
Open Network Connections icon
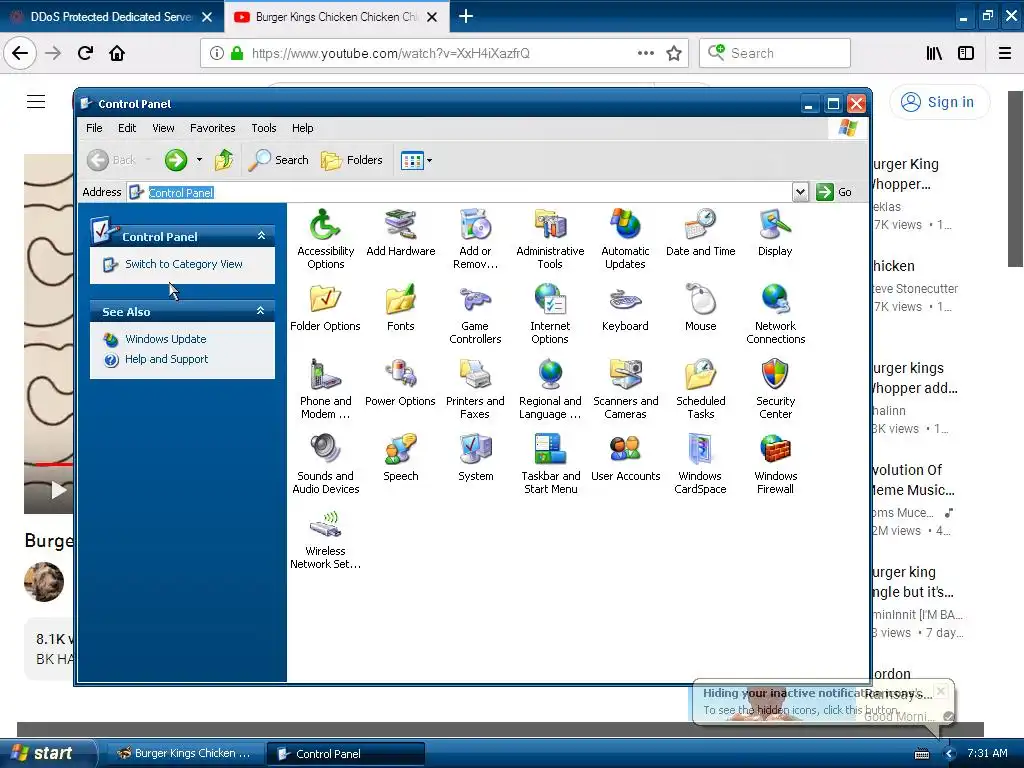point(776,314)
